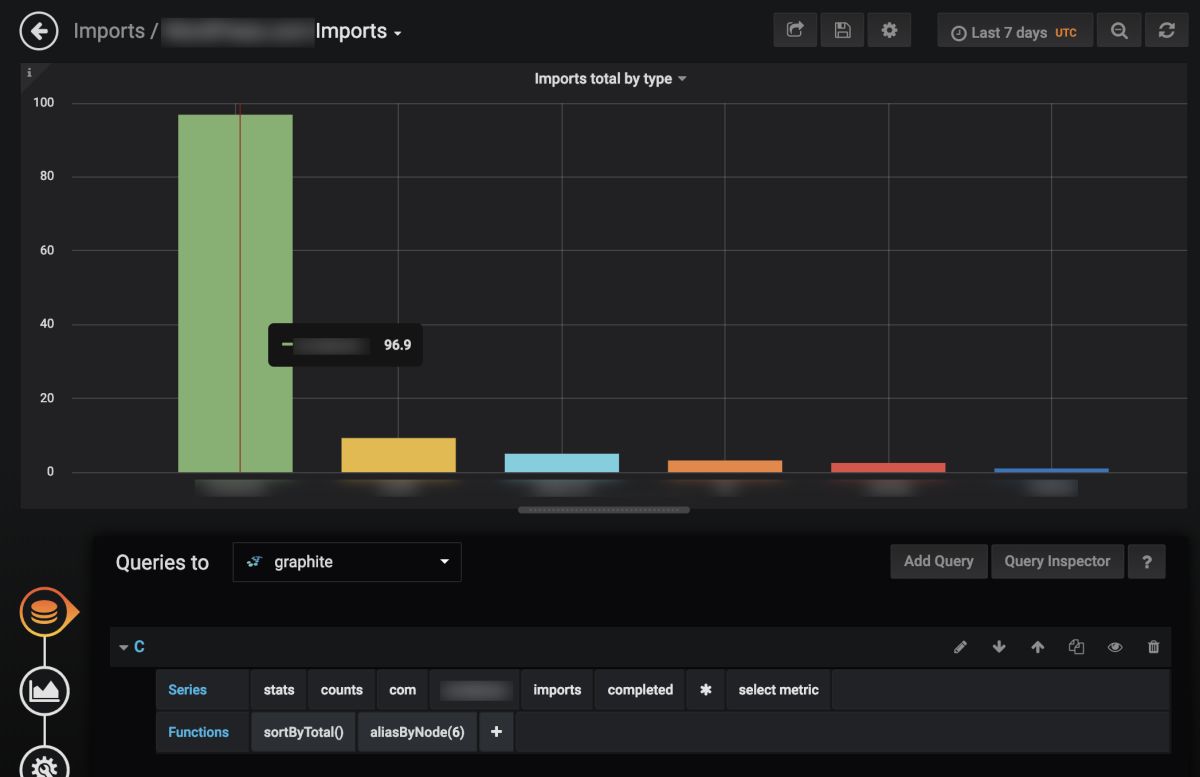The width and height of the screenshot is (1200, 777).
Task: Open query help question mark button
Action: pyautogui.click(x=1146, y=561)
